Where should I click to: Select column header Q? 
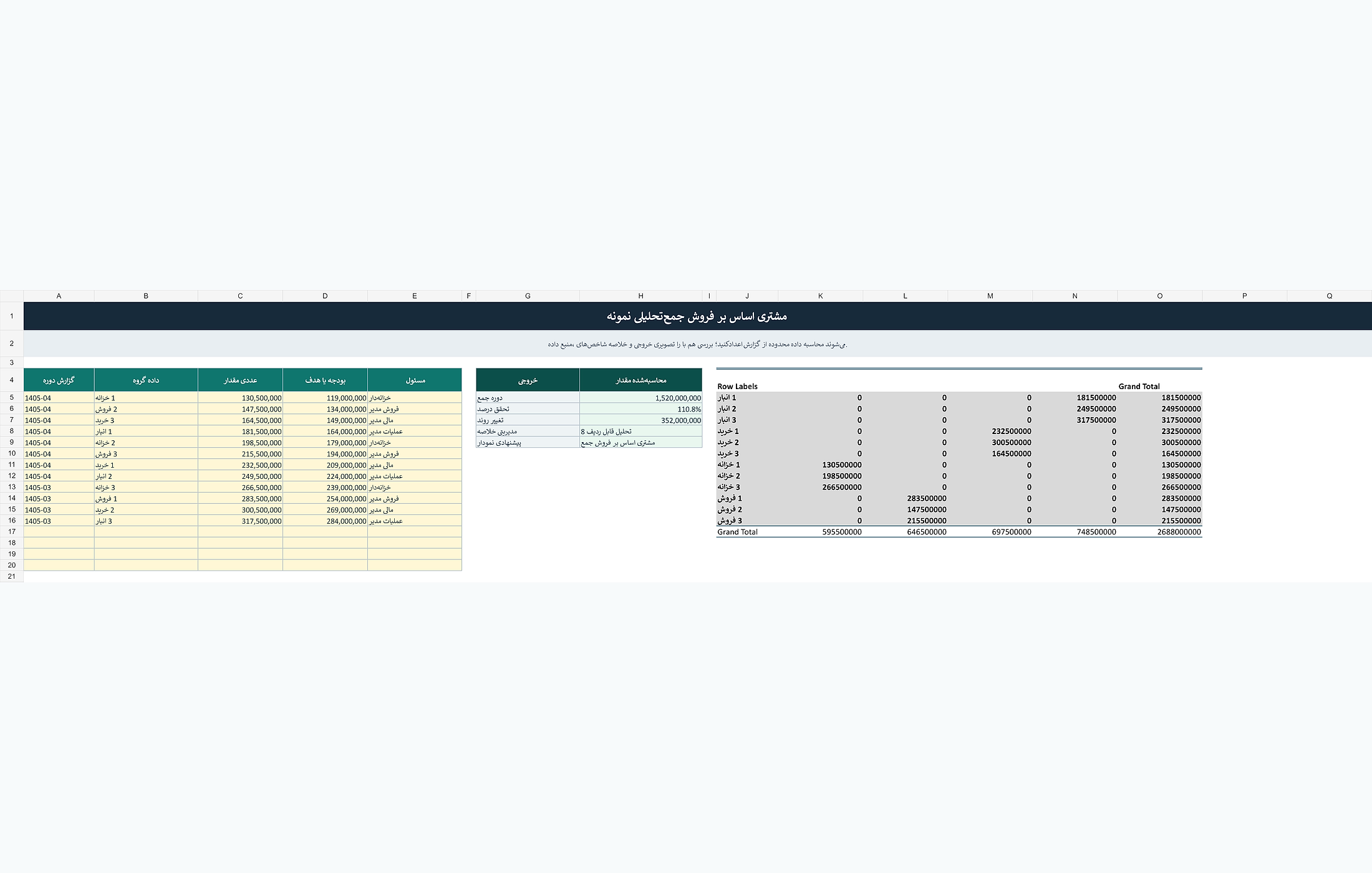tap(1330, 296)
